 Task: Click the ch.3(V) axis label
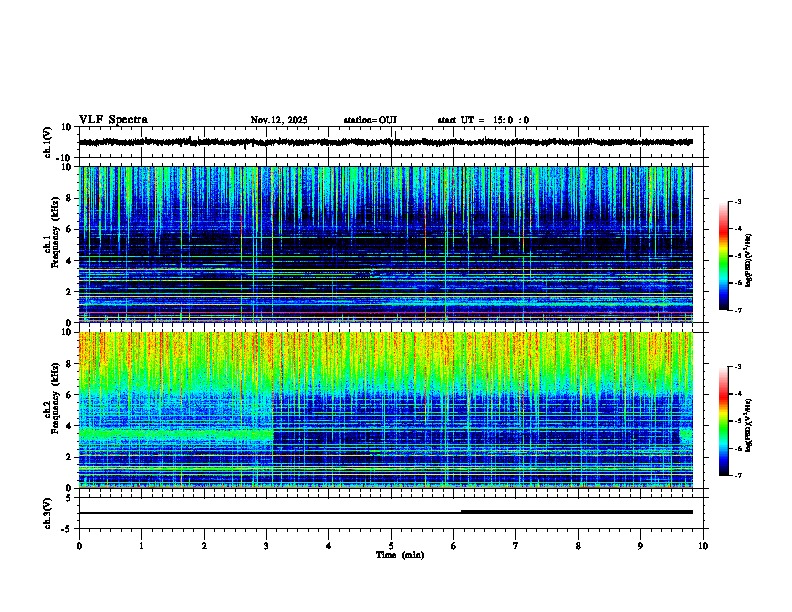coord(47,513)
